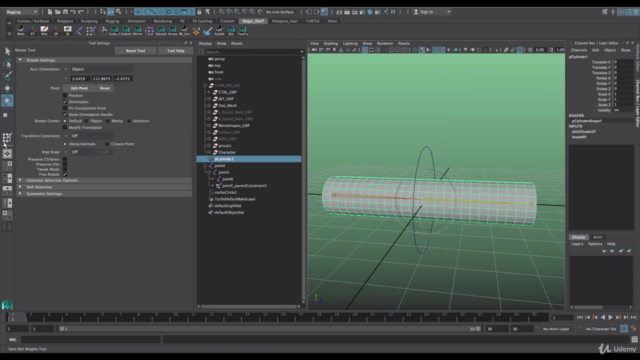The height and width of the screenshot is (360, 640).
Task: Click the script editor icon at bottom right
Action: tap(634, 339)
